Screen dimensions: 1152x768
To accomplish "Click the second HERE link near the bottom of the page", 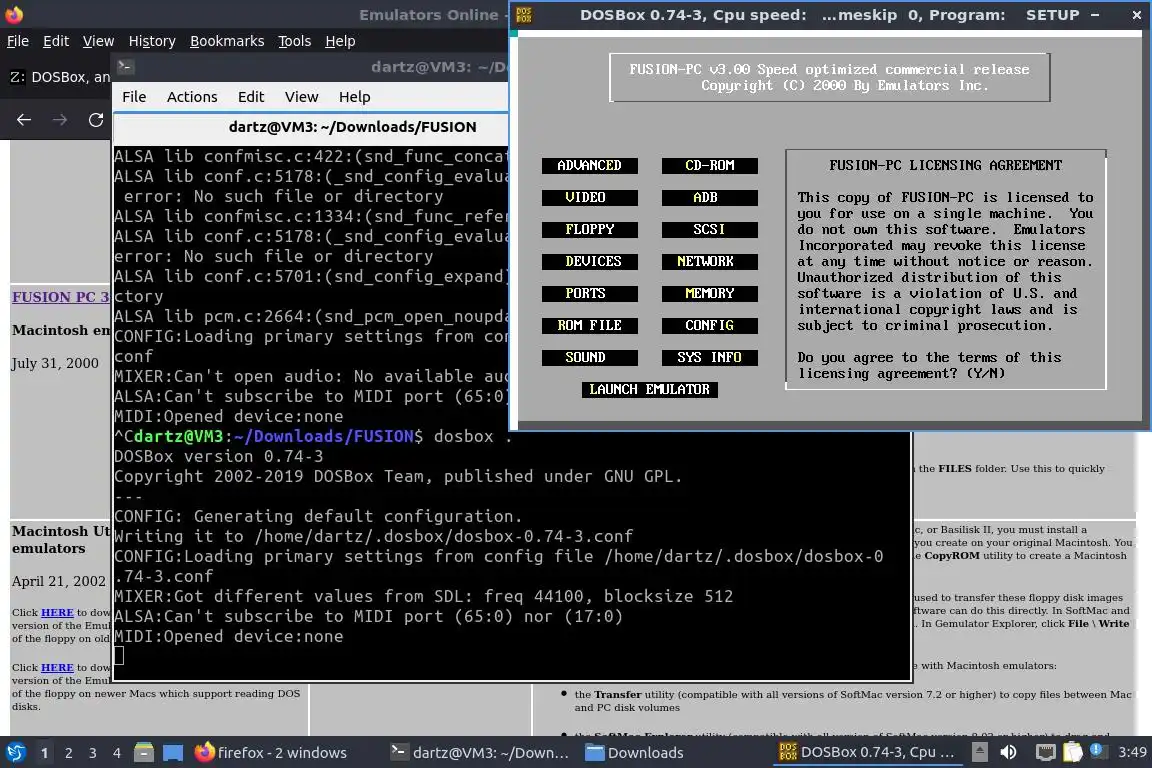I will pos(57,667).
